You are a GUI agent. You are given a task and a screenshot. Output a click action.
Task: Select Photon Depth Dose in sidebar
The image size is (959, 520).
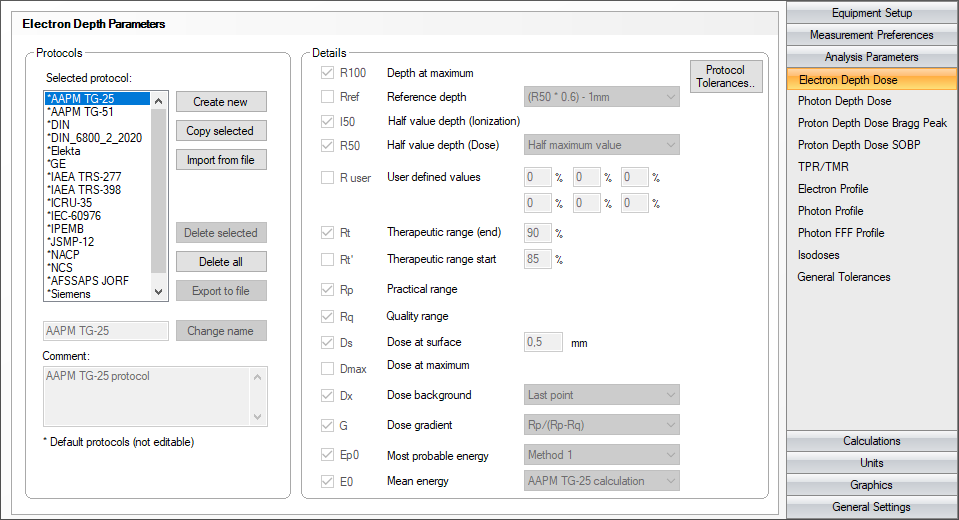pos(844,101)
